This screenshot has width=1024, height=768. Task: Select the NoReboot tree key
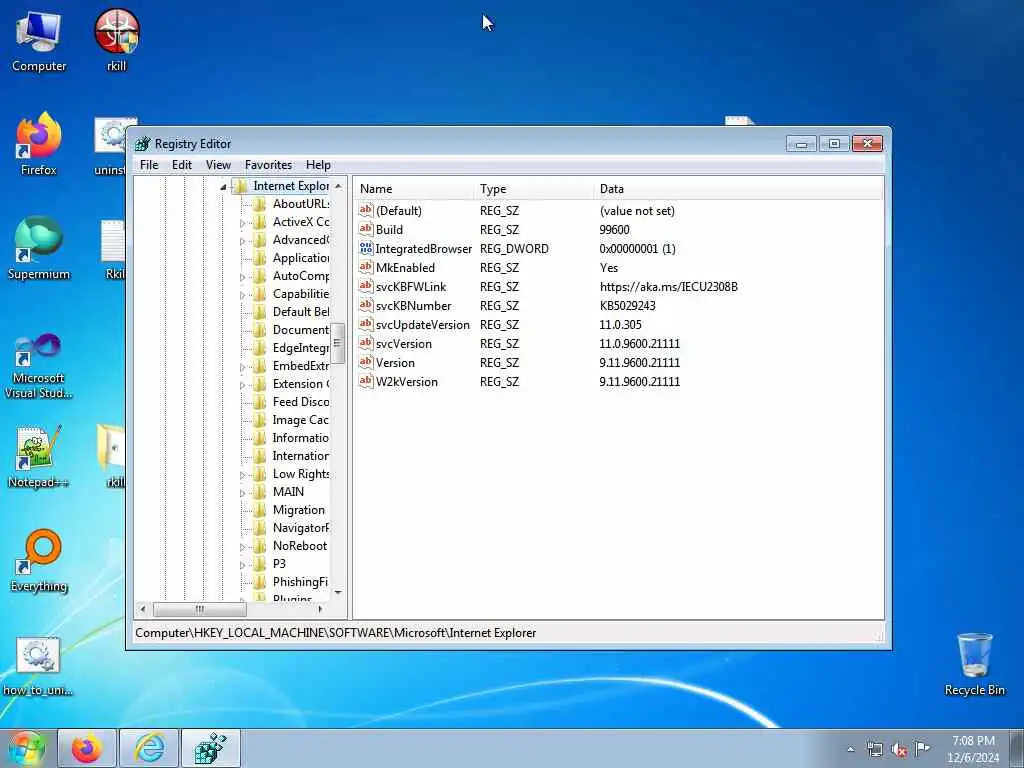pos(300,545)
